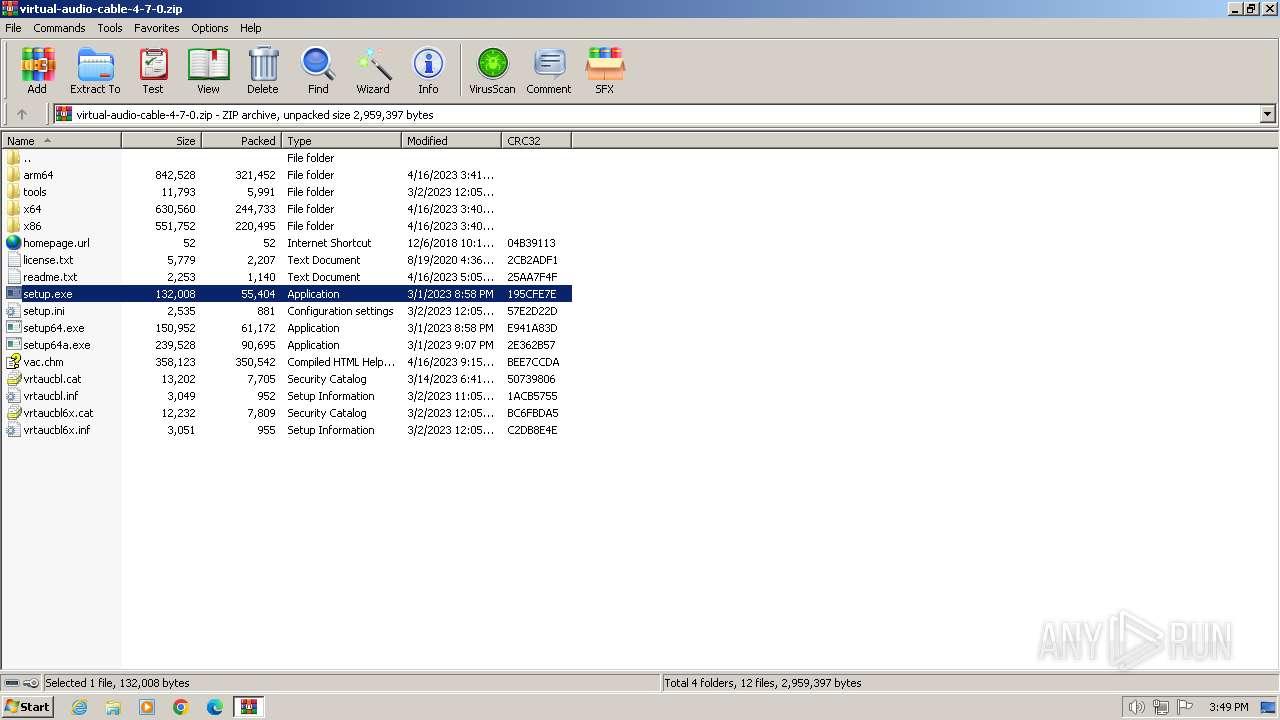Image resolution: width=1280 pixels, height=720 pixels.
Task: Sort by the CRC32 column header
Action: 537,141
